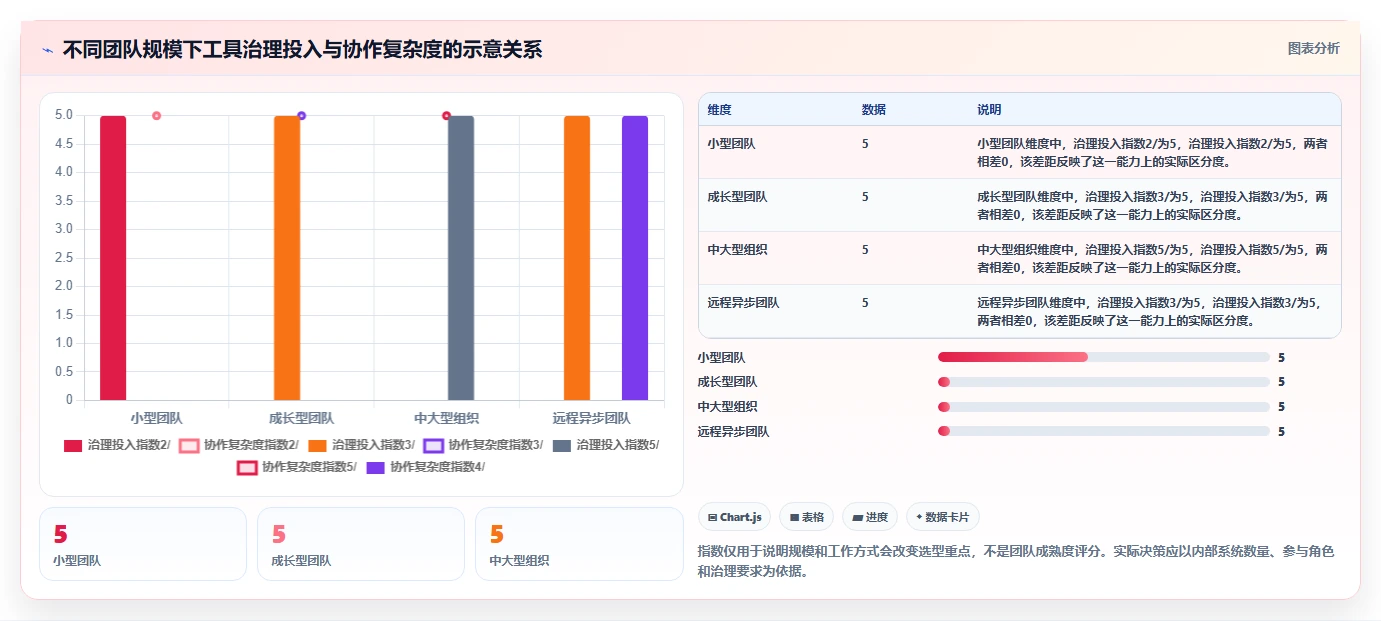
Task: Click the 成长型团队 progress bar
Action: (x=1104, y=382)
